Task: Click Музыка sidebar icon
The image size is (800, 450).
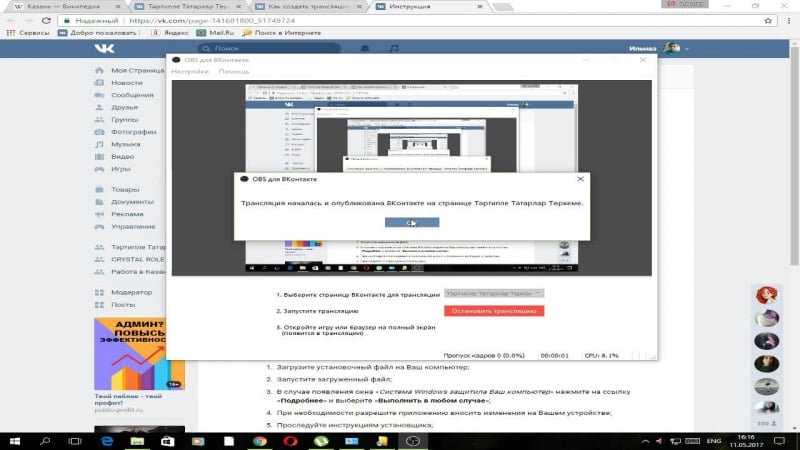Action: click(x=99, y=144)
